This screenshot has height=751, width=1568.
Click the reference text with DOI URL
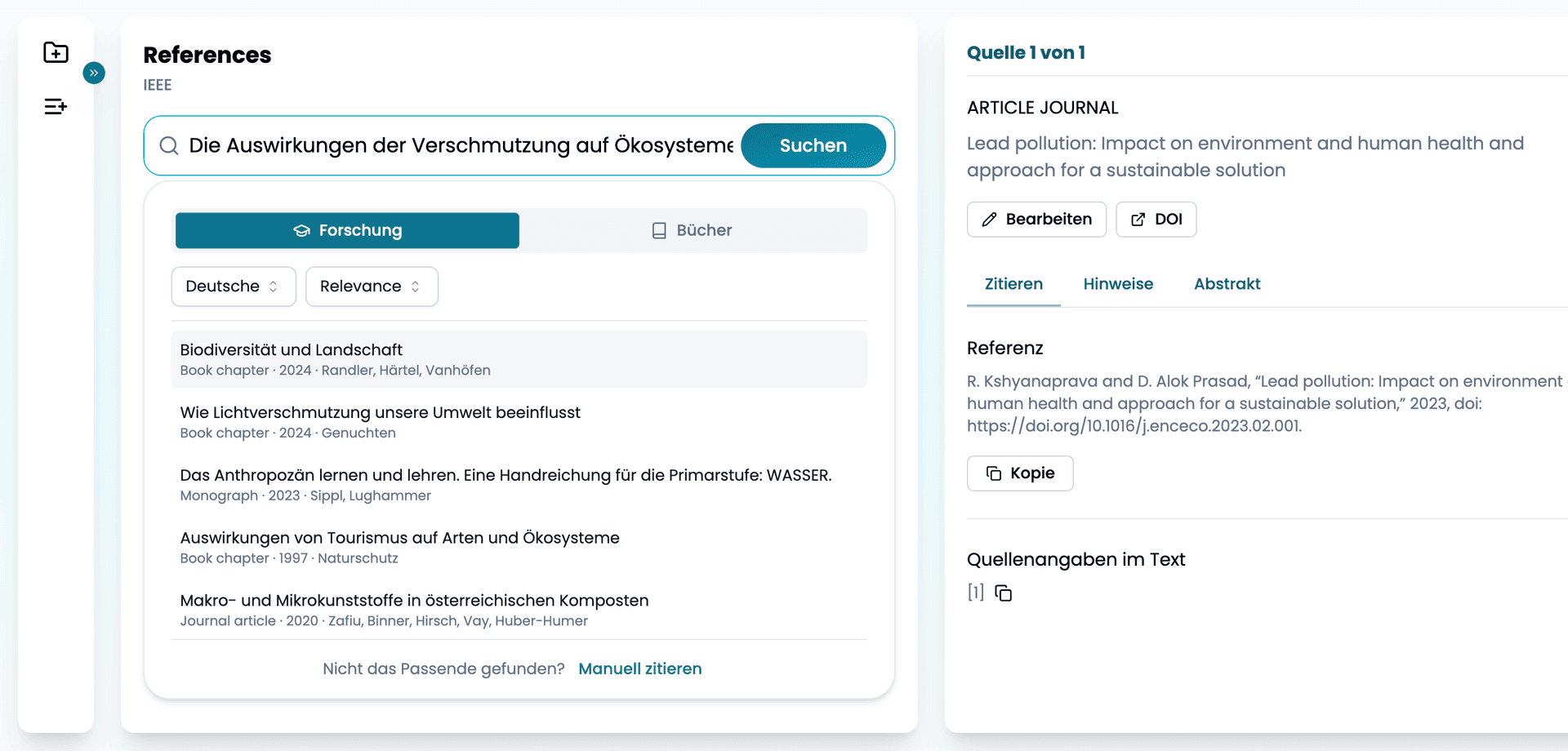click(x=1265, y=403)
